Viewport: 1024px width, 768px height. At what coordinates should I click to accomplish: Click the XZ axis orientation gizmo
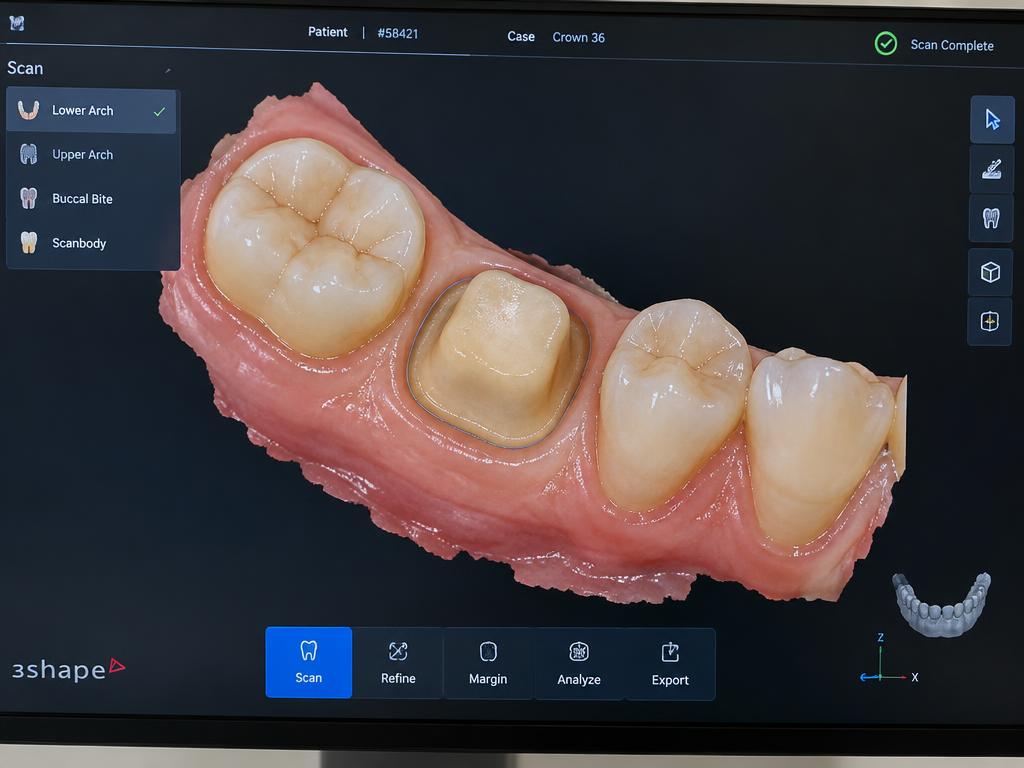point(889,660)
